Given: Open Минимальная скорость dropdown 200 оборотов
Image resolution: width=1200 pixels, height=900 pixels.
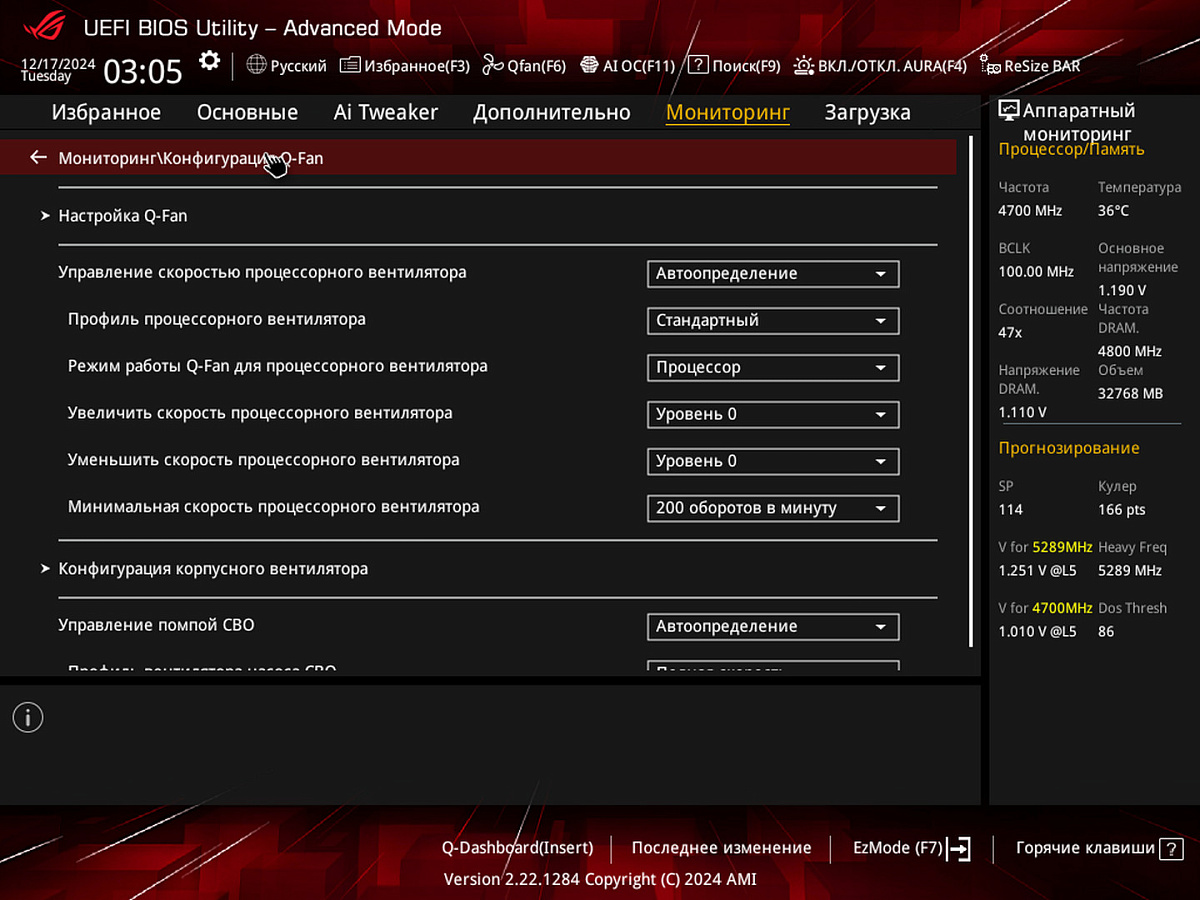Looking at the screenshot, I should pyautogui.click(x=773, y=509).
